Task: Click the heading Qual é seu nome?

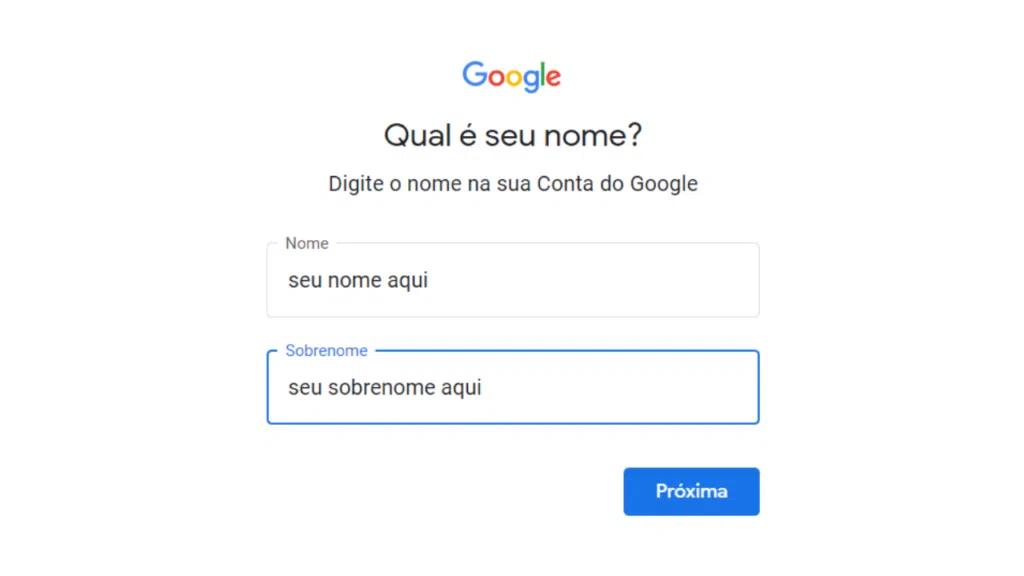Action: pos(512,135)
